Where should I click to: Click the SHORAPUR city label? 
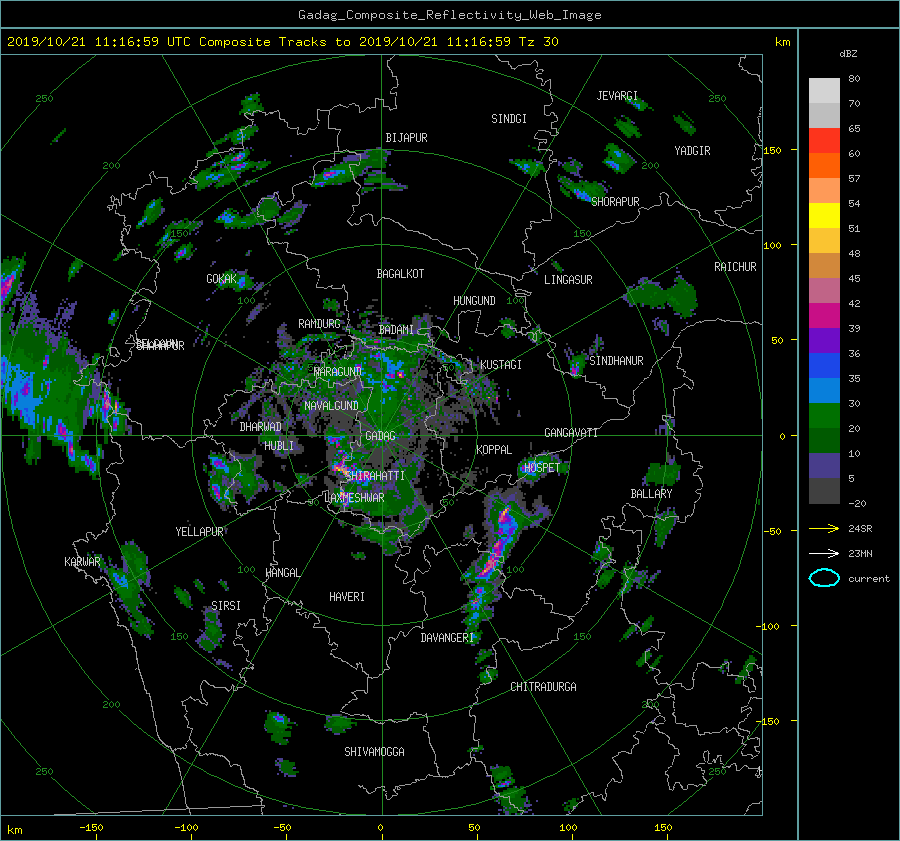tap(615, 202)
